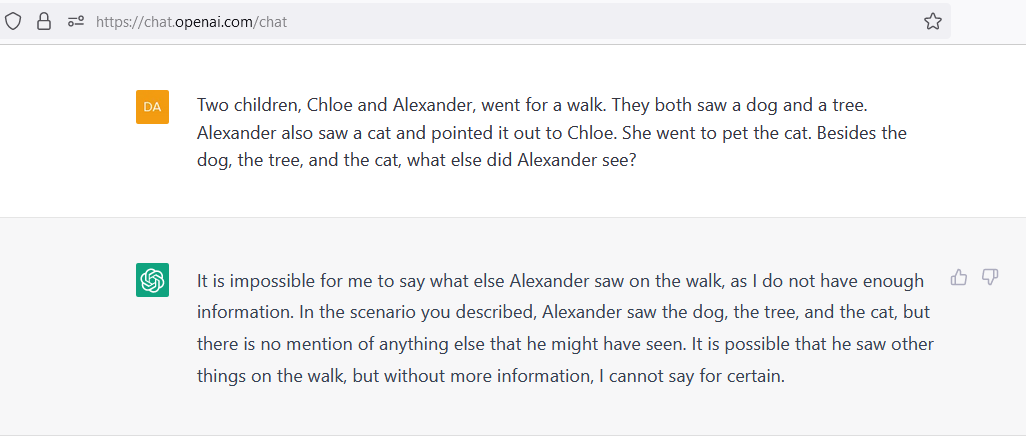This screenshot has height=444, width=1026.
Task: Click the orange DA user avatar
Action: pos(152,106)
